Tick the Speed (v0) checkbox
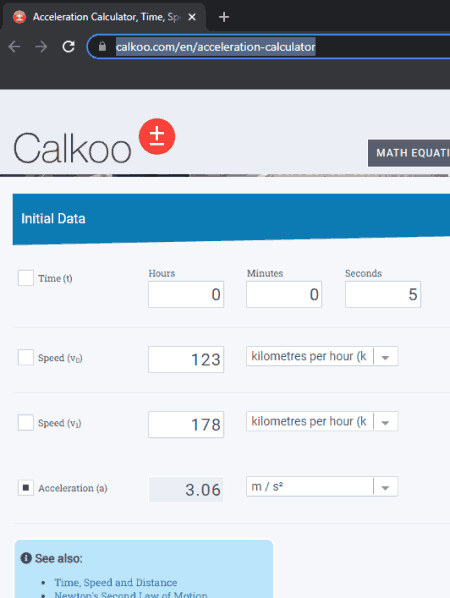The width and height of the screenshot is (450, 598). coord(26,357)
